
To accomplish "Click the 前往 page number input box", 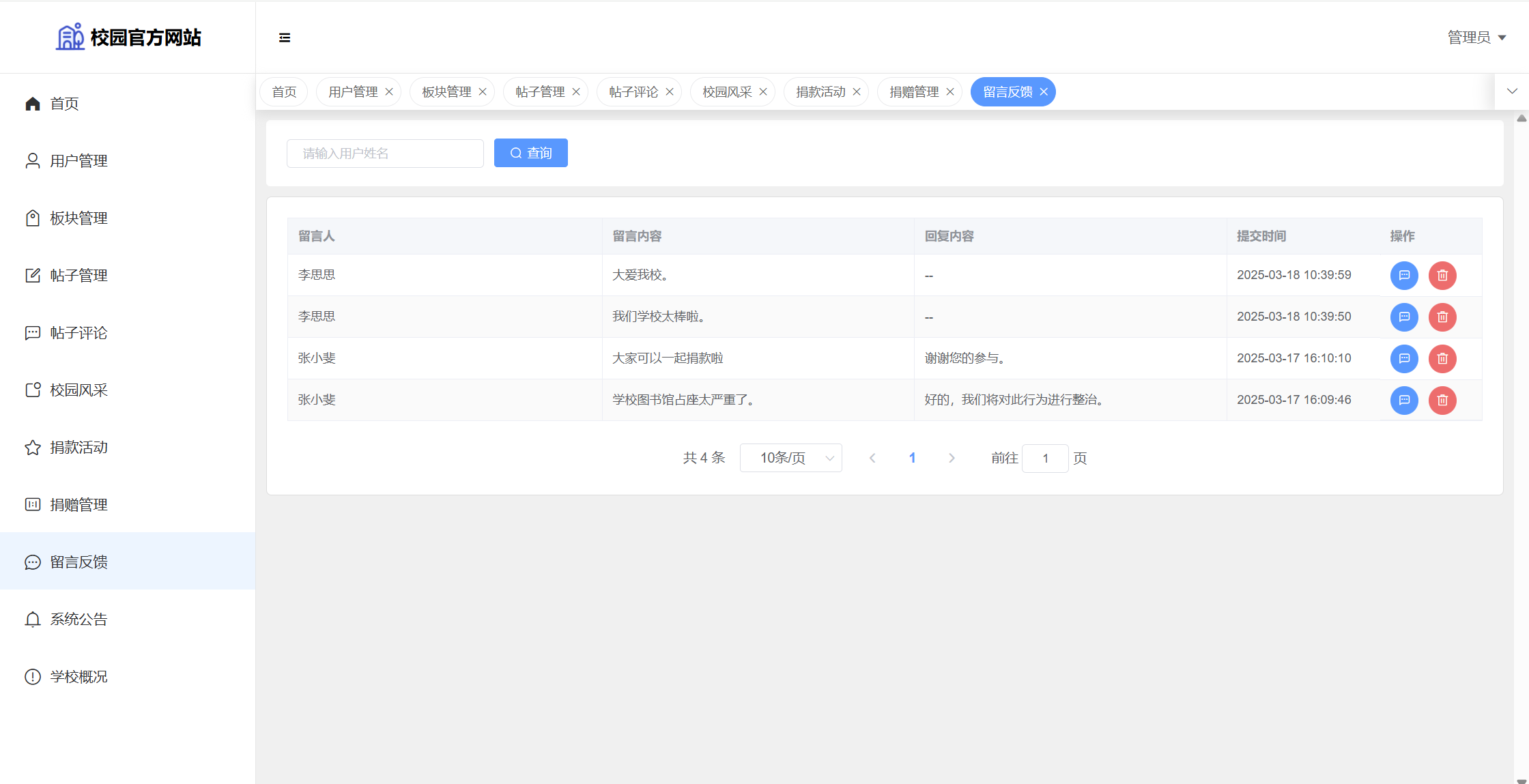I will click(1044, 459).
